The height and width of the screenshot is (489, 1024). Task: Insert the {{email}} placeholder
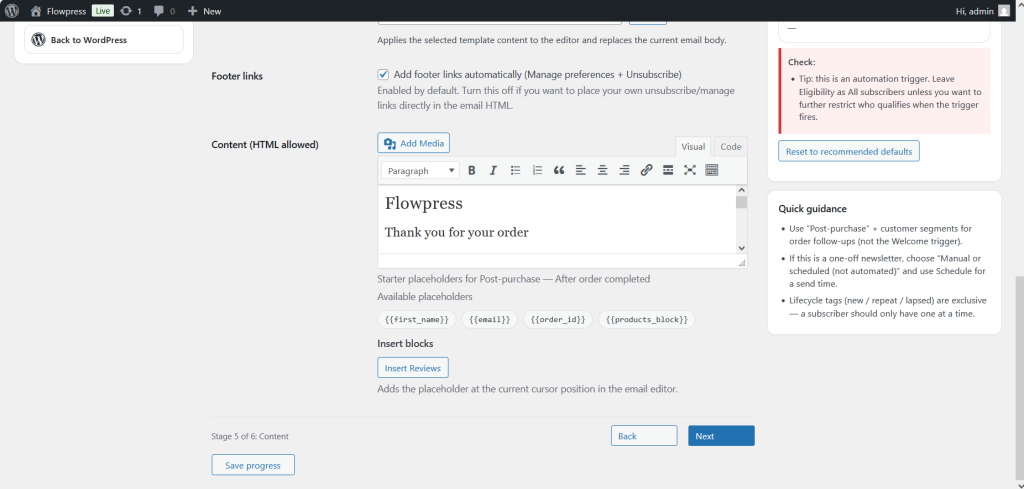pos(489,319)
